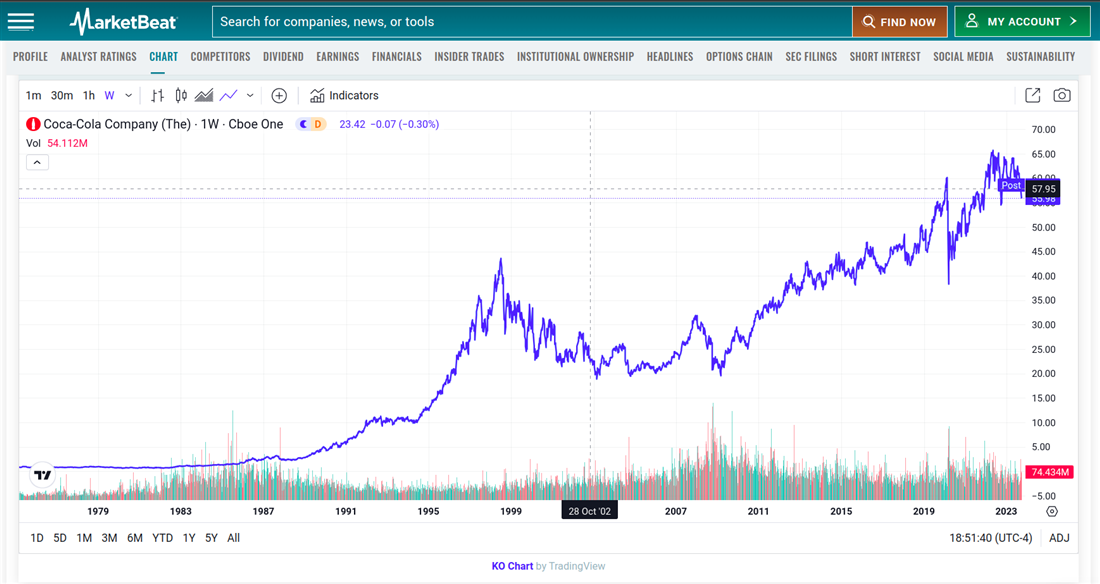Go to MarketBeat home via logo
The image size is (1100, 584).
[x=123, y=22]
